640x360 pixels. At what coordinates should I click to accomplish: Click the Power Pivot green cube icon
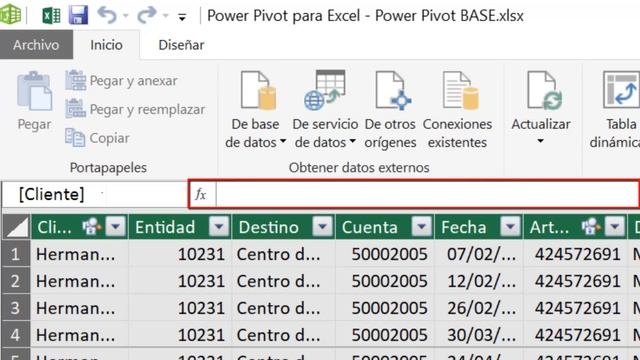[10, 15]
